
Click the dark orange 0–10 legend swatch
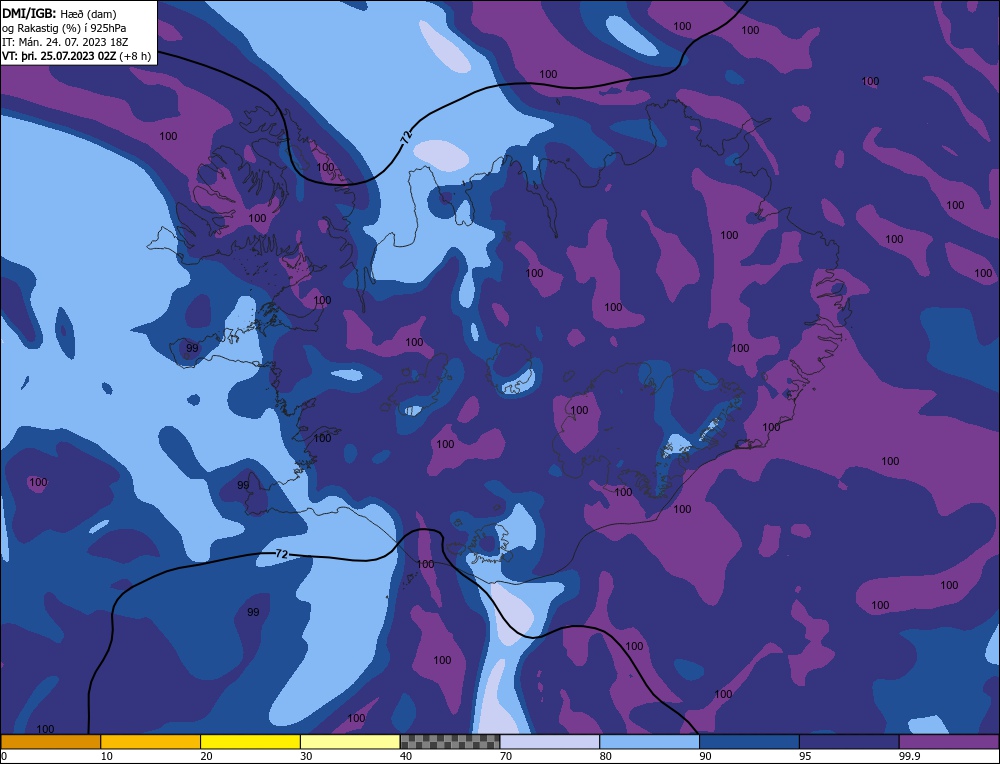pyautogui.click(x=51, y=741)
